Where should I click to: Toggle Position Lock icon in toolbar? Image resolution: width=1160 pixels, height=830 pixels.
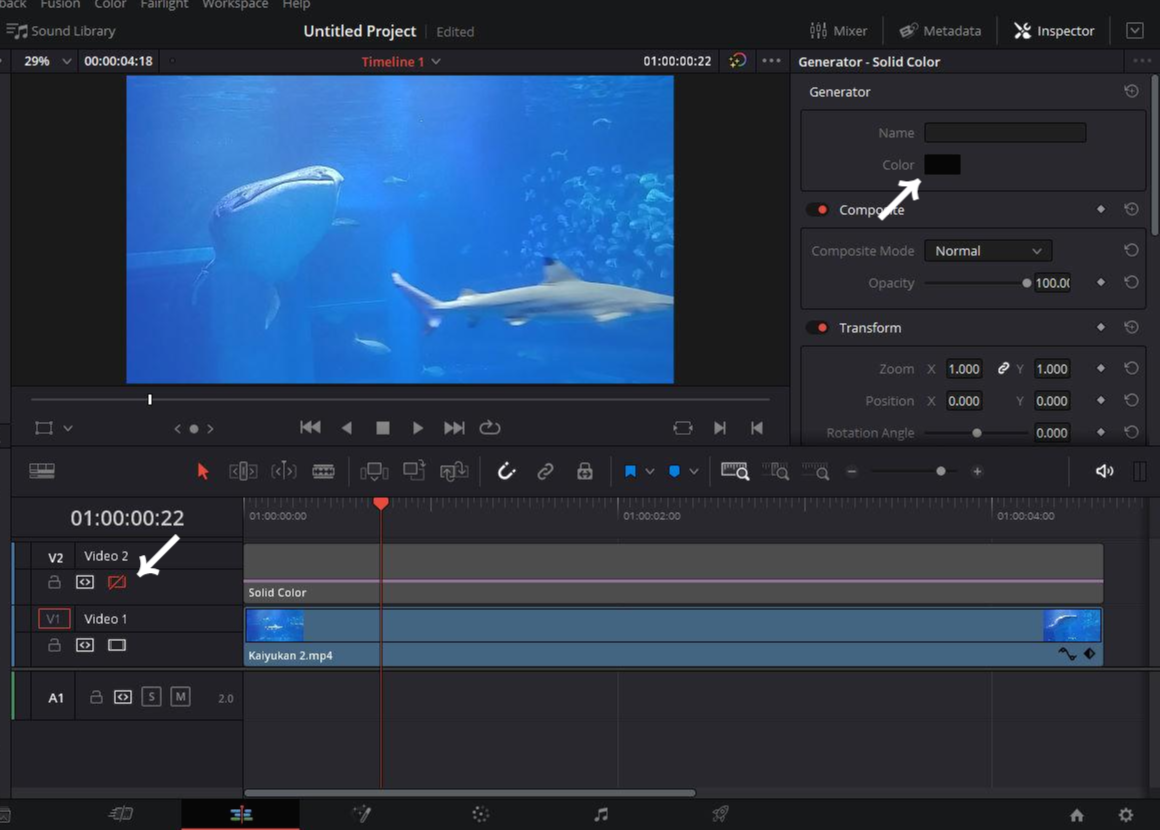click(x=584, y=471)
